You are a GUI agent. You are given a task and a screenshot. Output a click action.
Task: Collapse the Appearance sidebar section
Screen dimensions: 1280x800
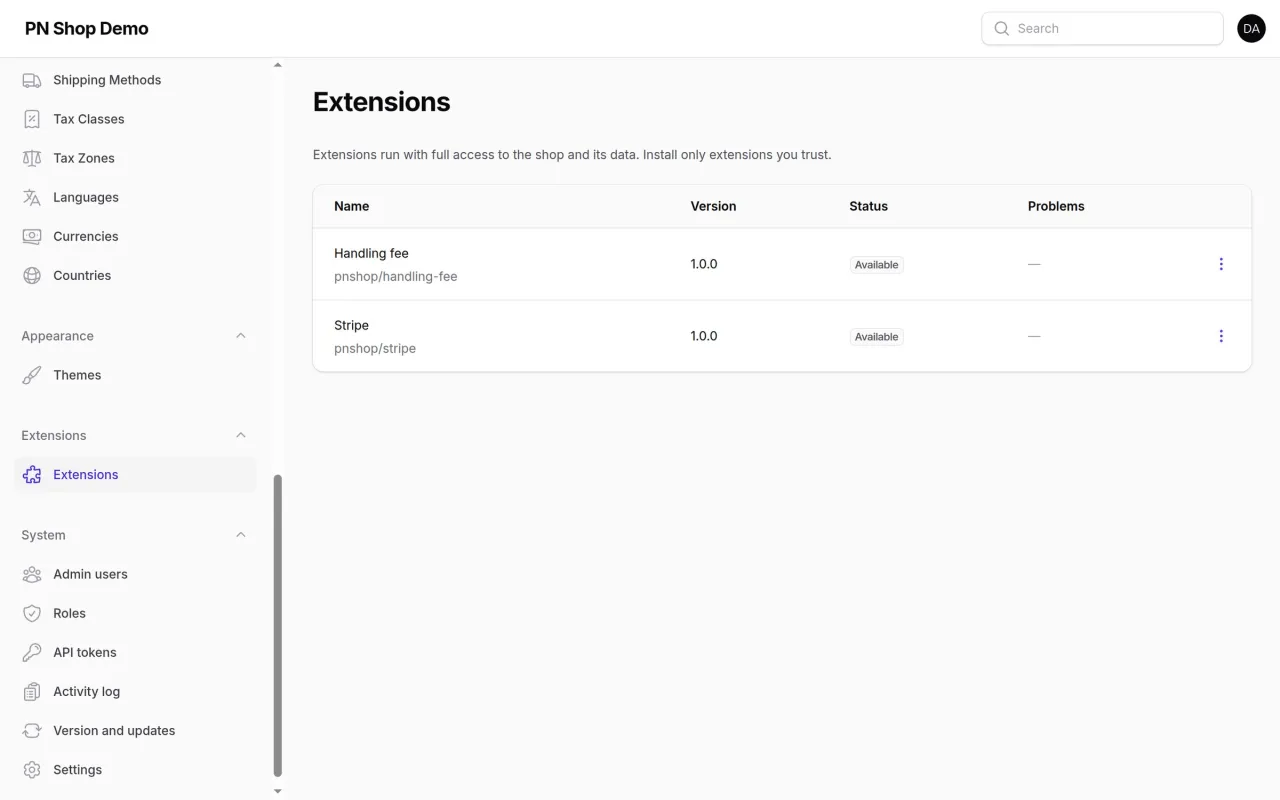240,336
